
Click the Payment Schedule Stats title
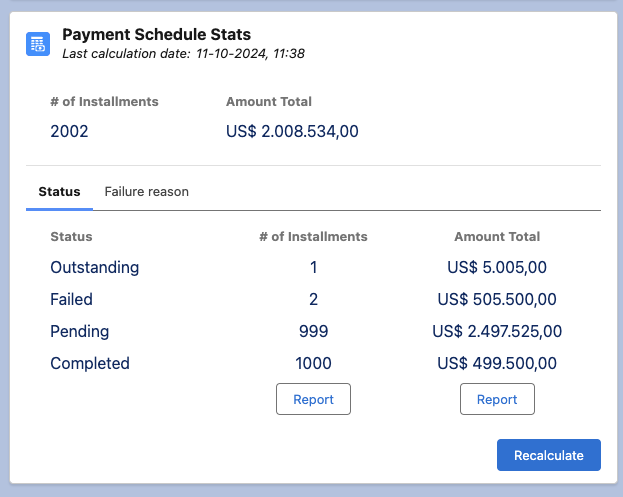pyautogui.click(x=156, y=35)
